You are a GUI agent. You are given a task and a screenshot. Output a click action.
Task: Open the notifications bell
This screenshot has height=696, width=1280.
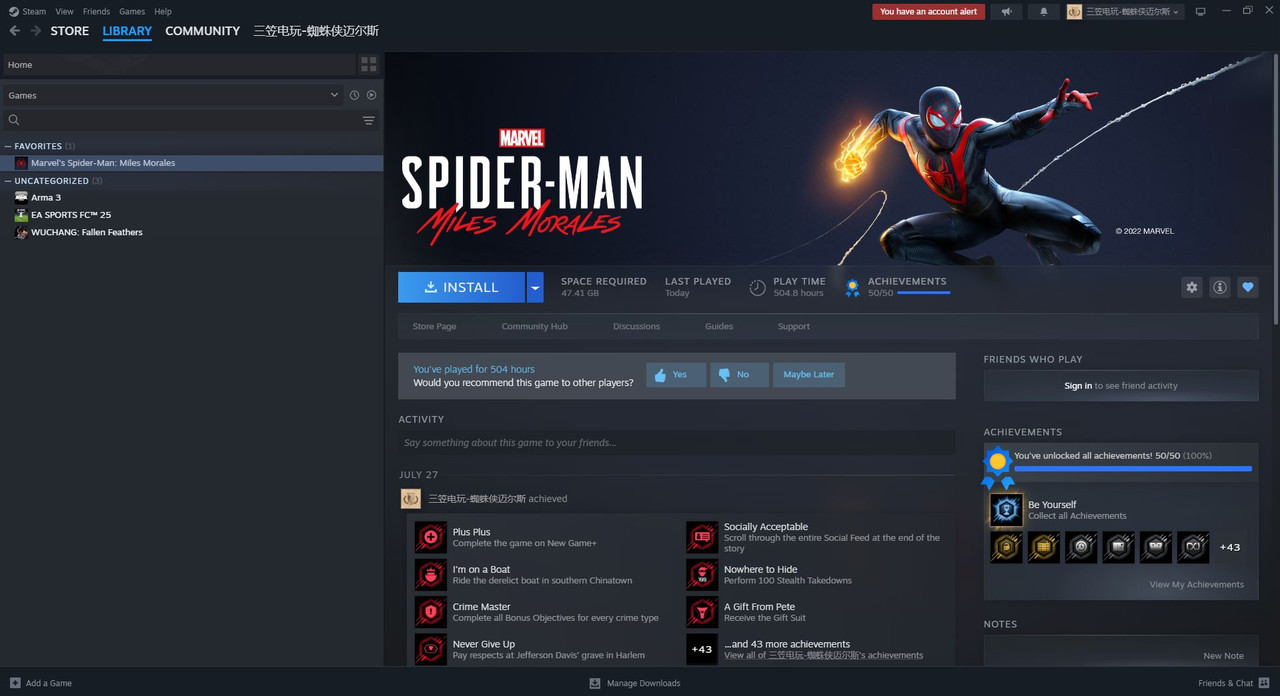1044,12
